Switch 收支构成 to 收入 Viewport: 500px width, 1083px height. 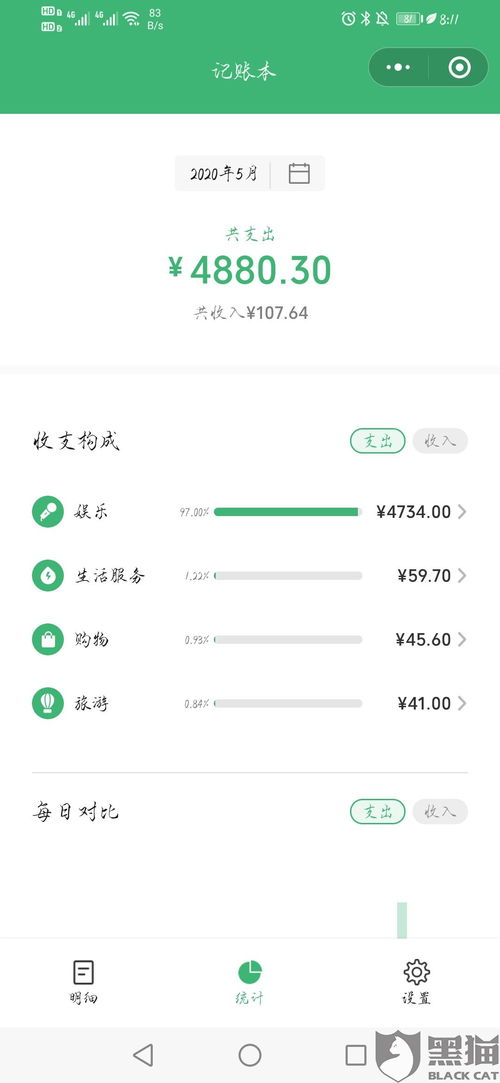(x=440, y=441)
